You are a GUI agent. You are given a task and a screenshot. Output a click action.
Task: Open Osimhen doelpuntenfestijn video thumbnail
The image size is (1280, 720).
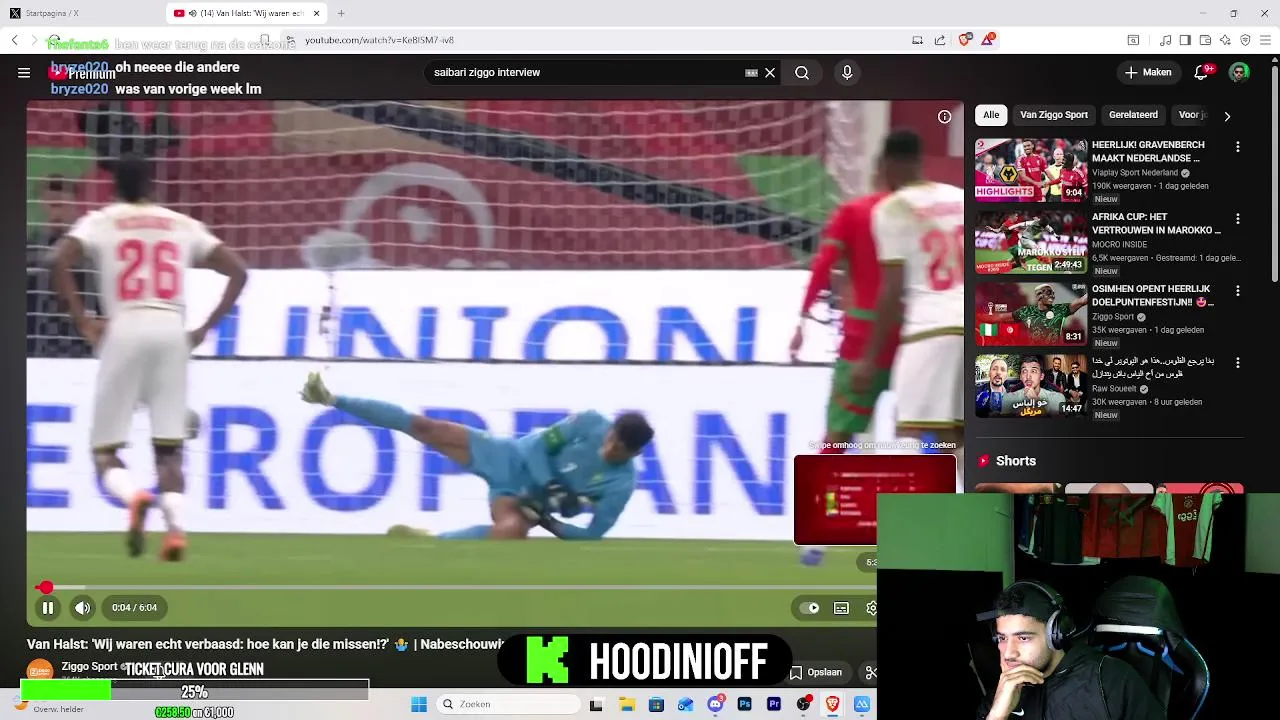point(1031,314)
